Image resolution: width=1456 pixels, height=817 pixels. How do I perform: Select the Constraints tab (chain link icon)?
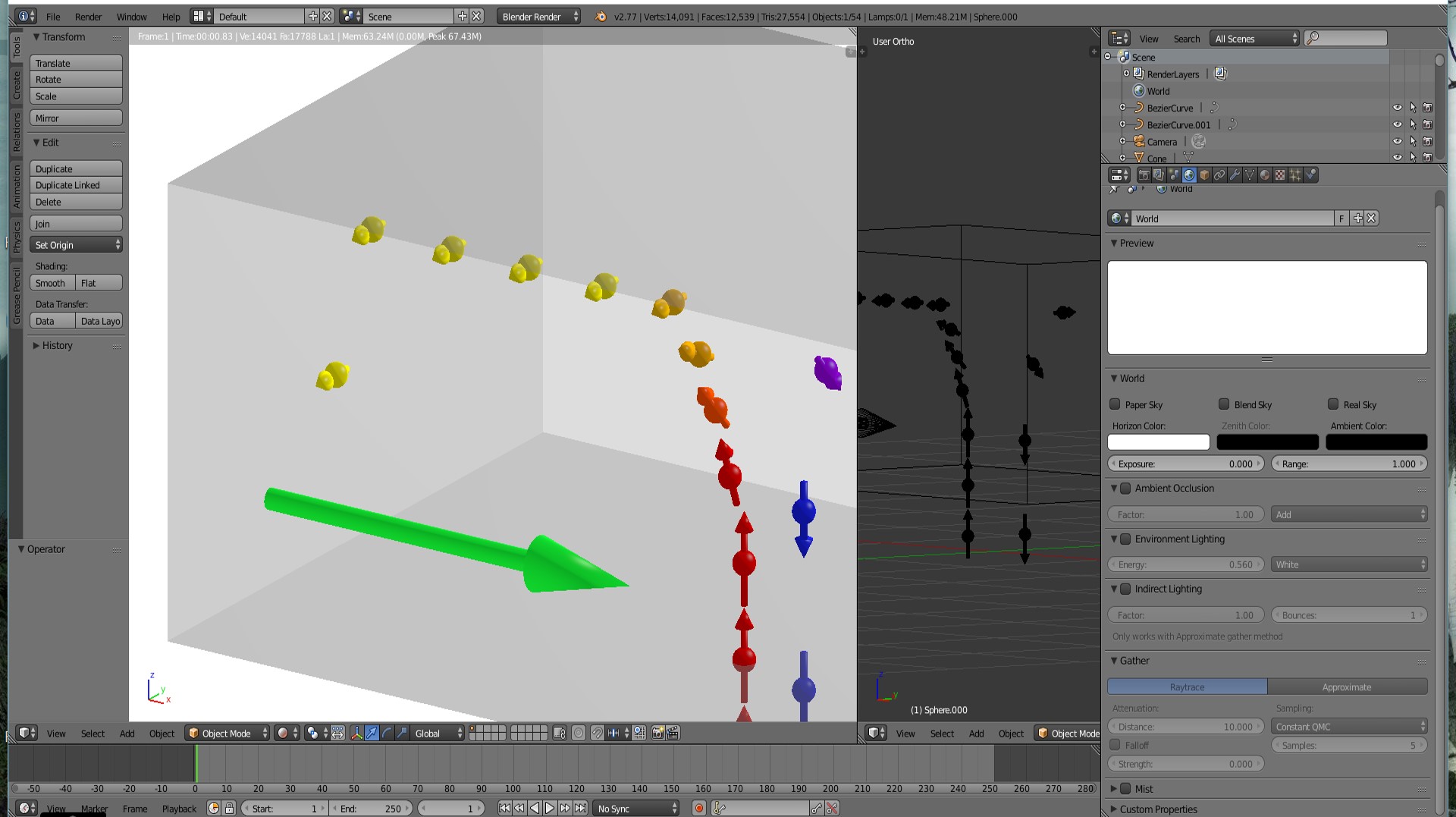pyautogui.click(x=1219, y=174)
